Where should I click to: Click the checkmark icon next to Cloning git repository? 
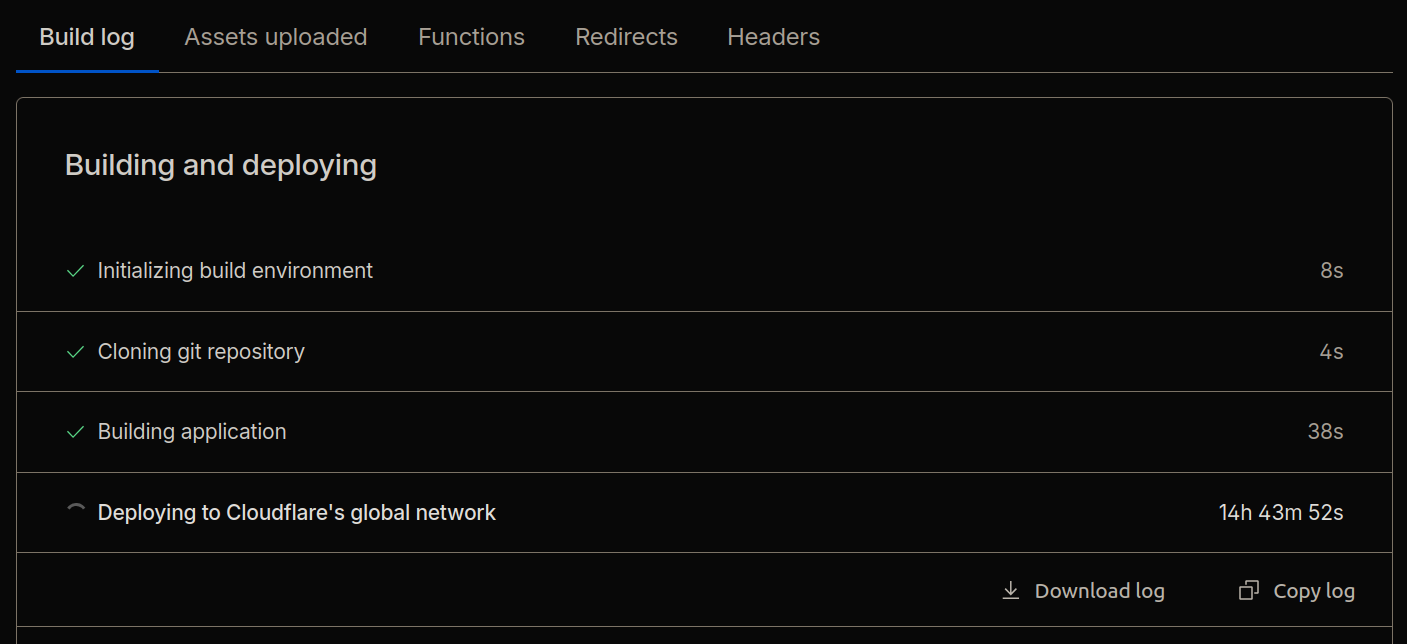(x=75, y=352)
